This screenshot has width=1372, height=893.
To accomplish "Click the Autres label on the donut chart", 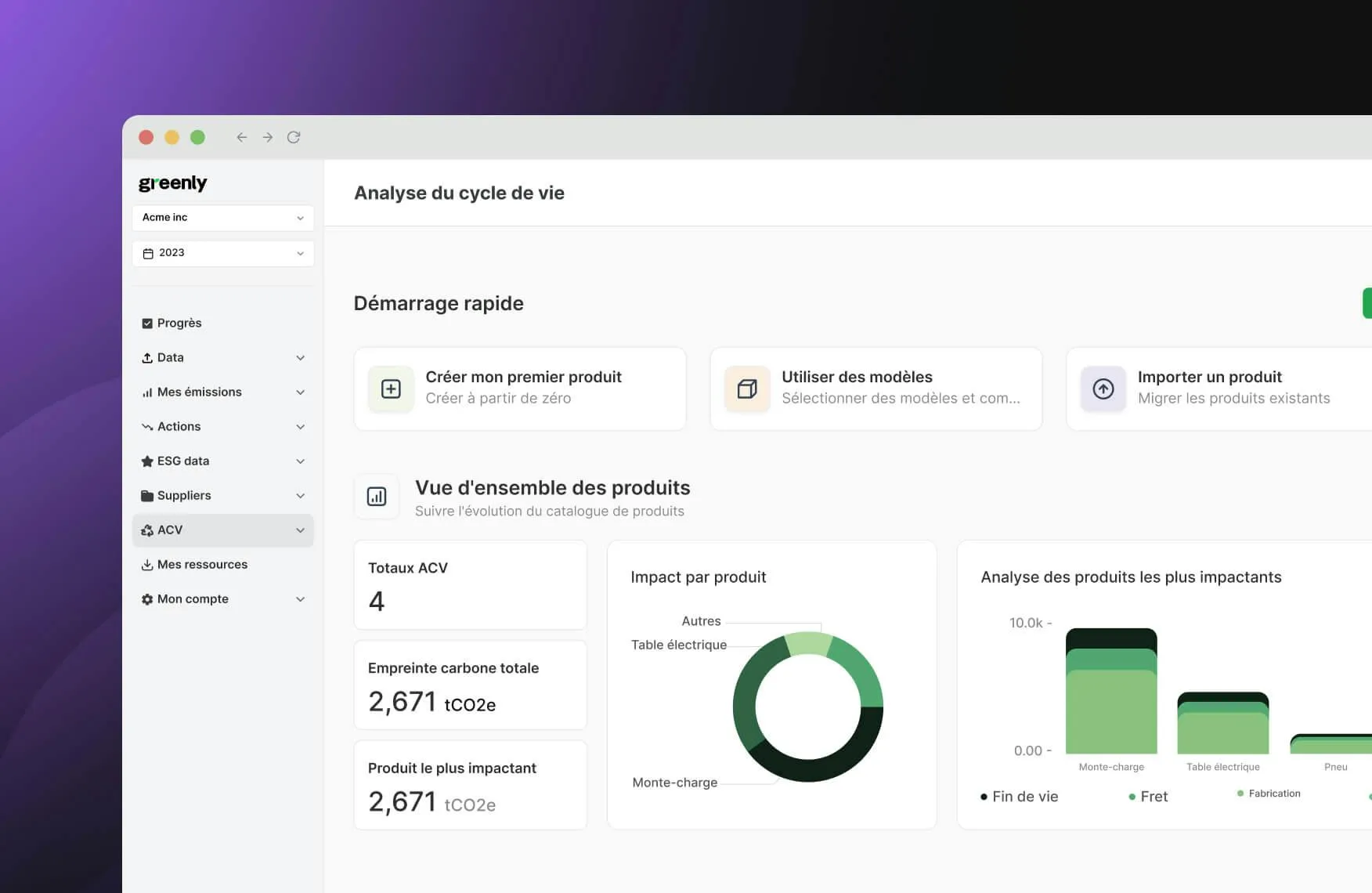I will 701,621.
